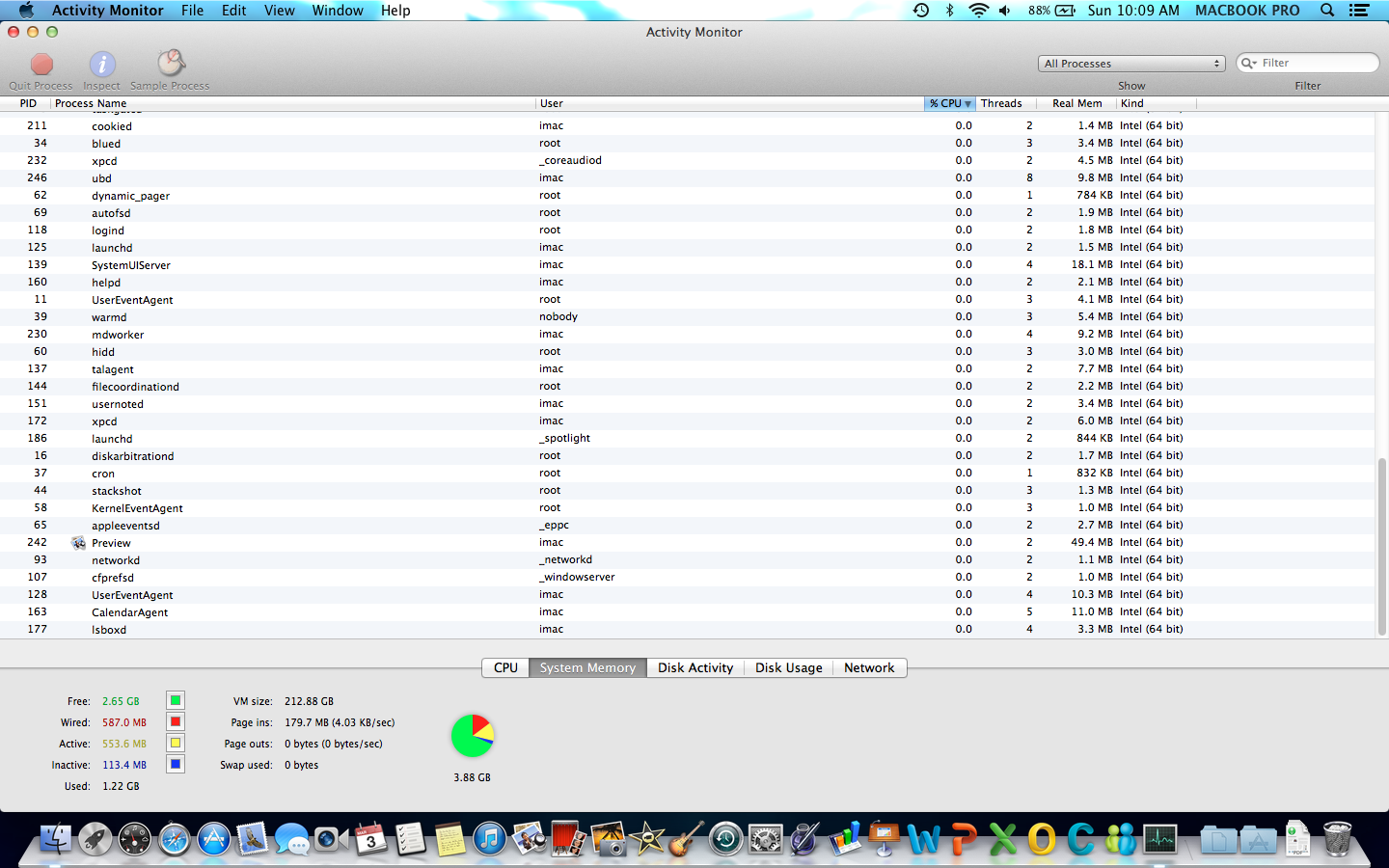
Task: Click the red Wired memory color swatch
Action: point(176,721)
